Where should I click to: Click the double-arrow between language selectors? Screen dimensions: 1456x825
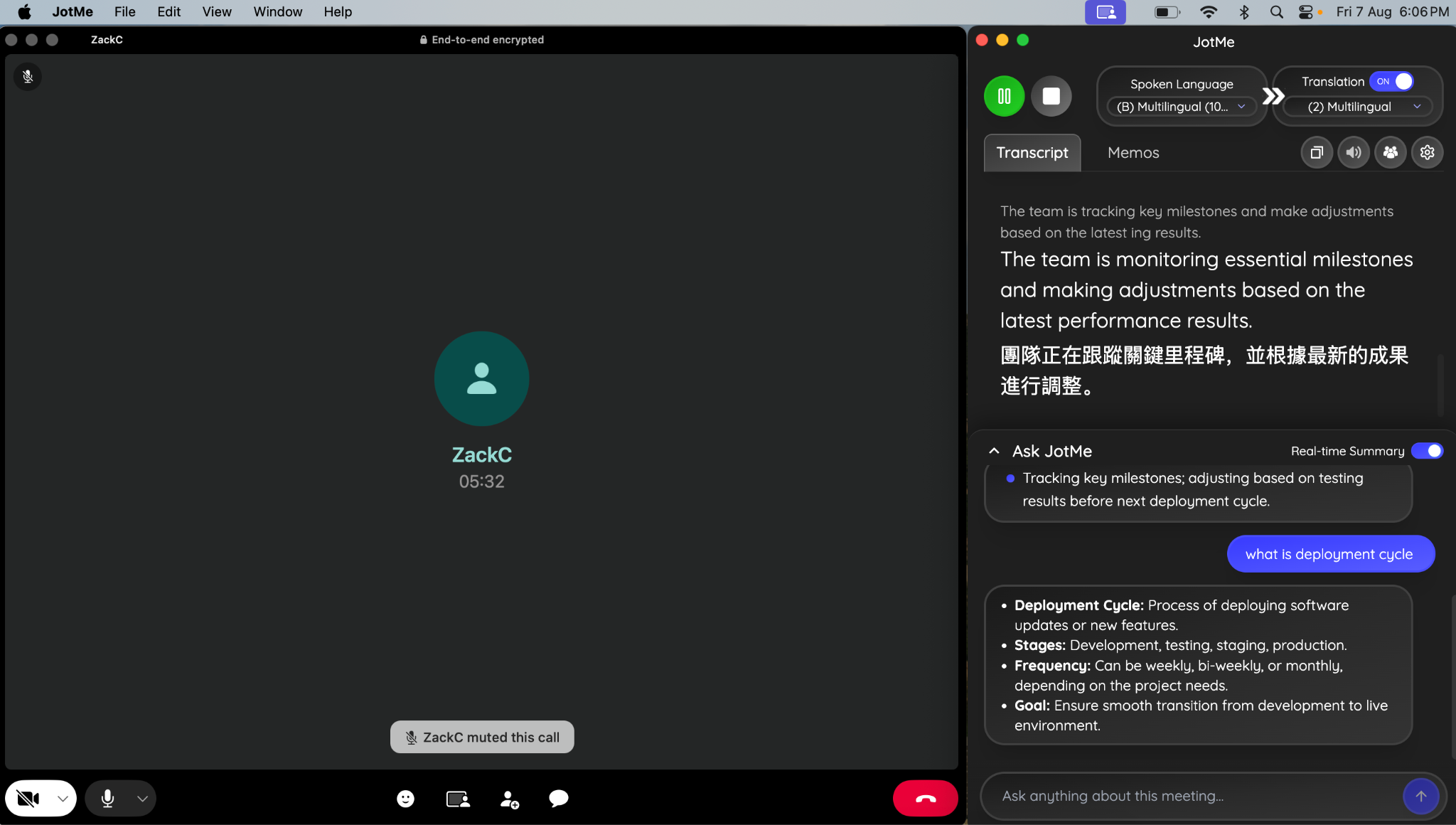[1273, 96]
